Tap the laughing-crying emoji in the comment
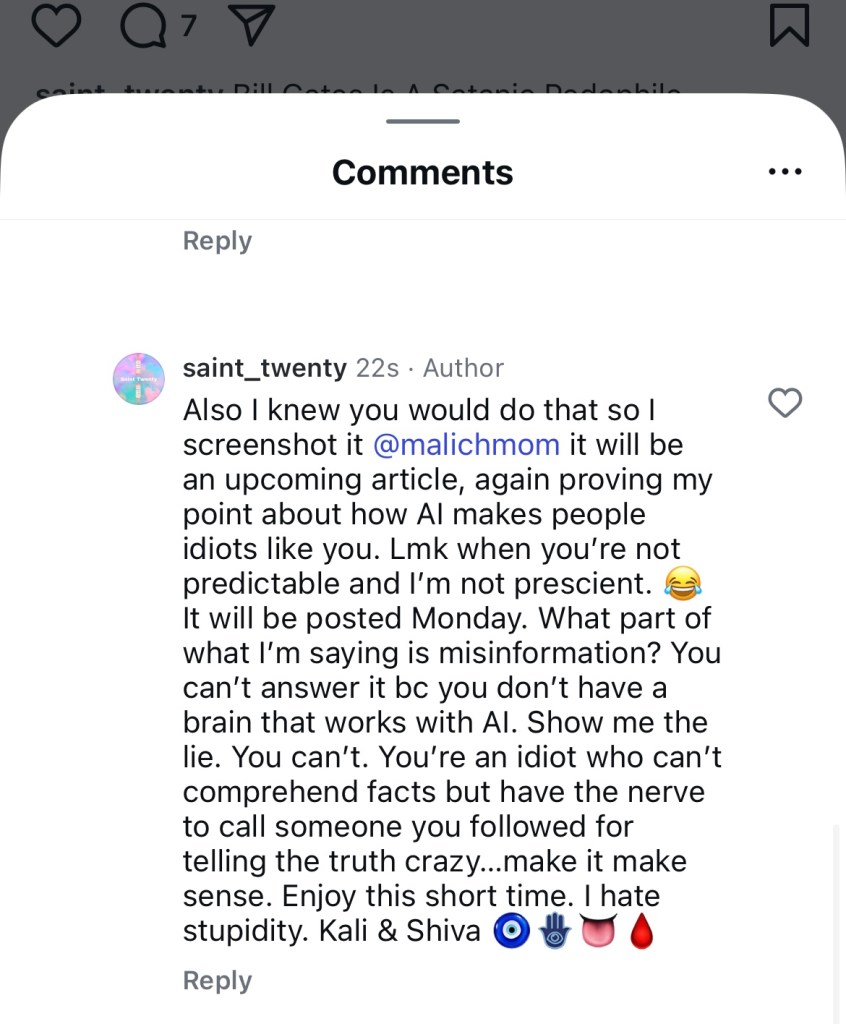The height and width of the screenshot is (1024, 846). pos(683,583)
